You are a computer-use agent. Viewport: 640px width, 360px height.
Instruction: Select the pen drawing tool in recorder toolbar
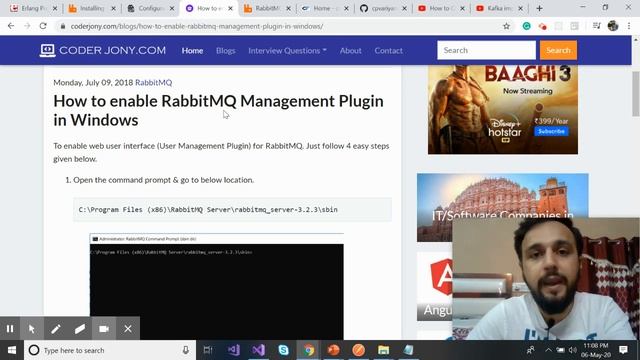pyautogui.click(x=56, y=329)
